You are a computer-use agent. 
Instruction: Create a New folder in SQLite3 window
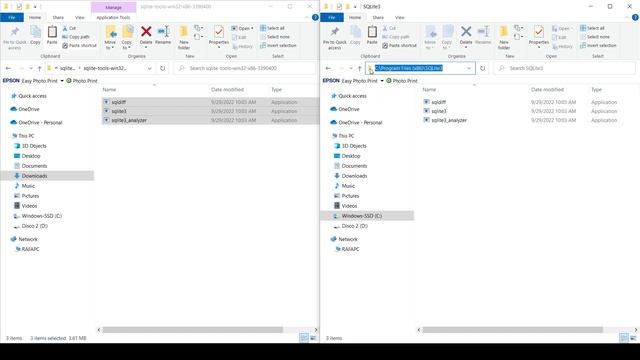(x=504, y=38)
